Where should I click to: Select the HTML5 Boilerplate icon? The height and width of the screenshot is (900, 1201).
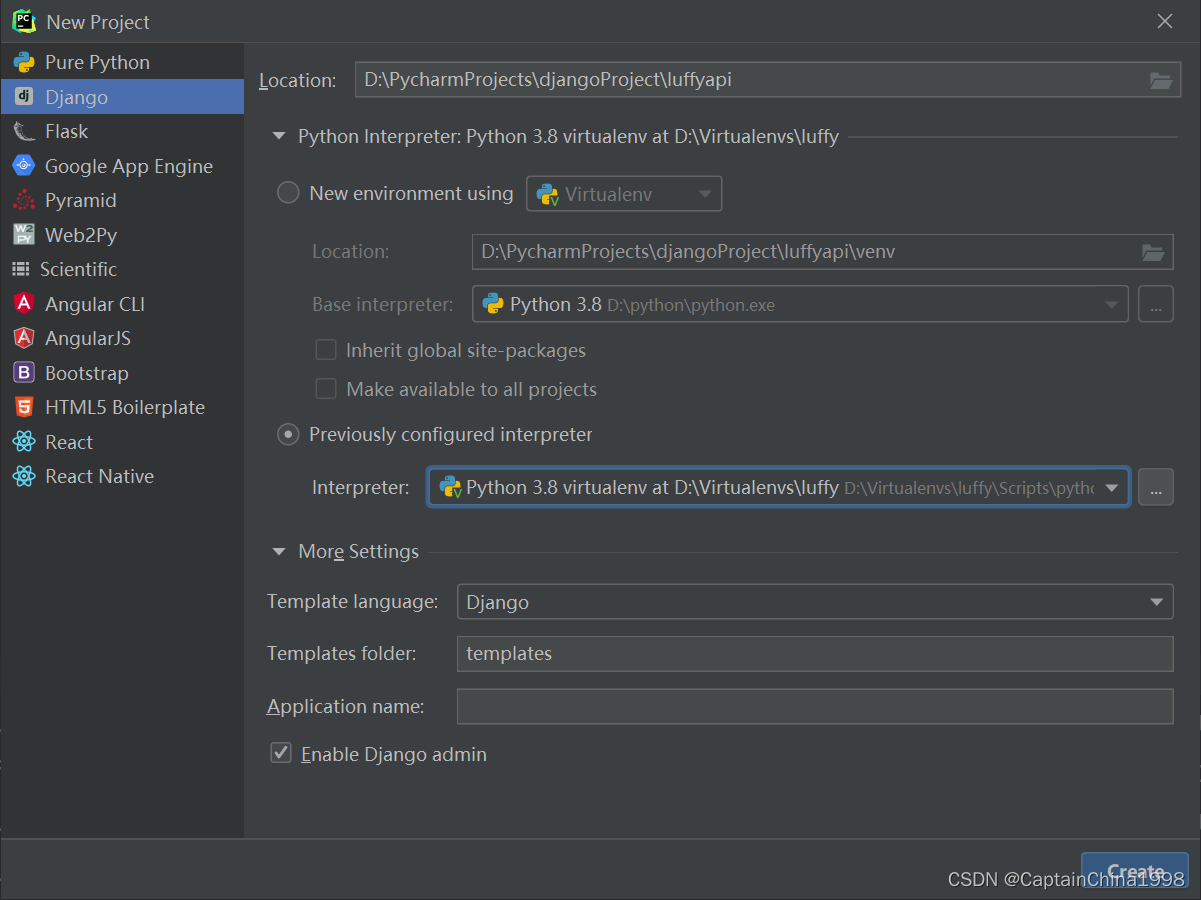click(24, 407)
